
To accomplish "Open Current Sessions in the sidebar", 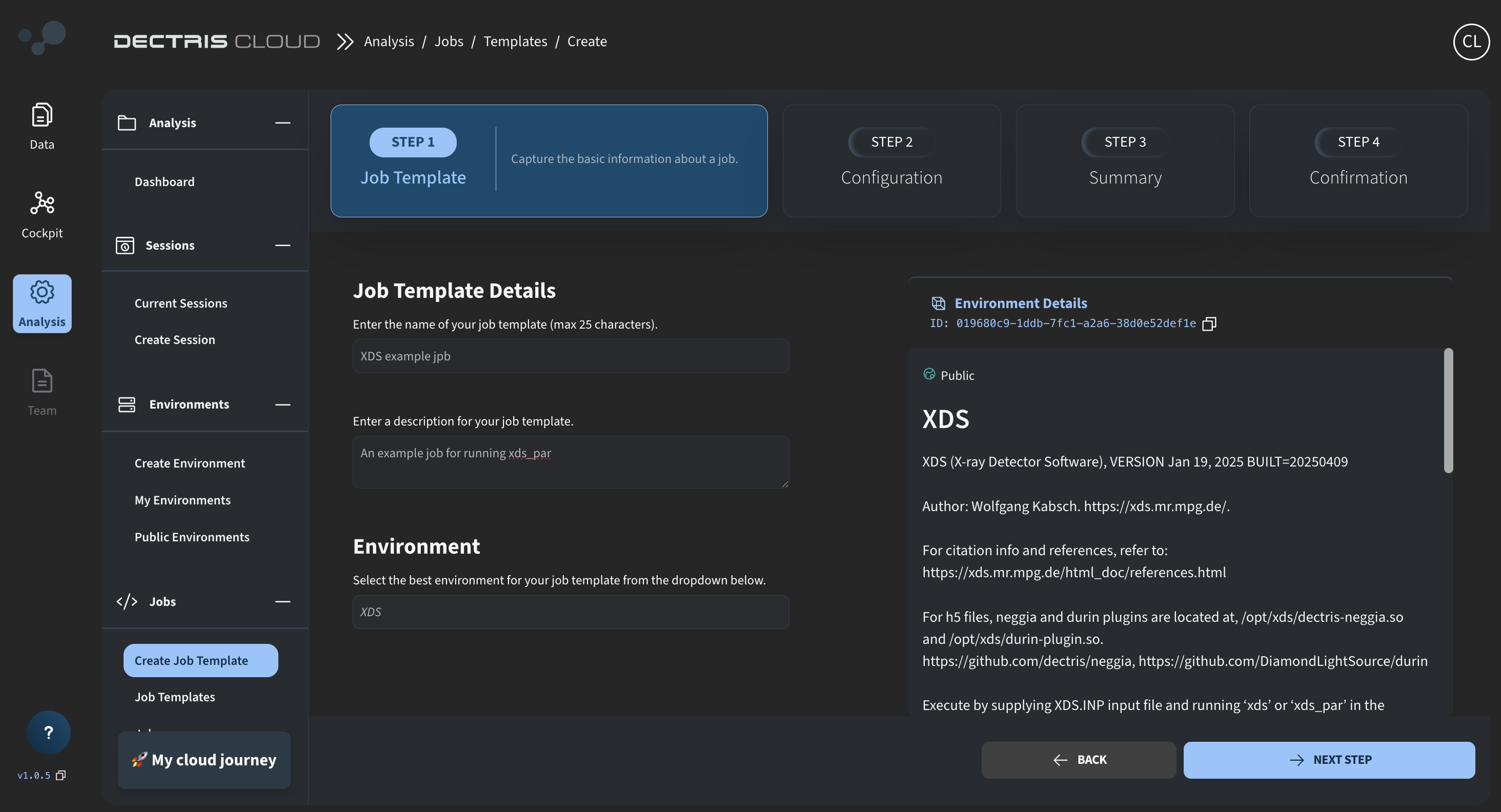I will pos(180,303).
